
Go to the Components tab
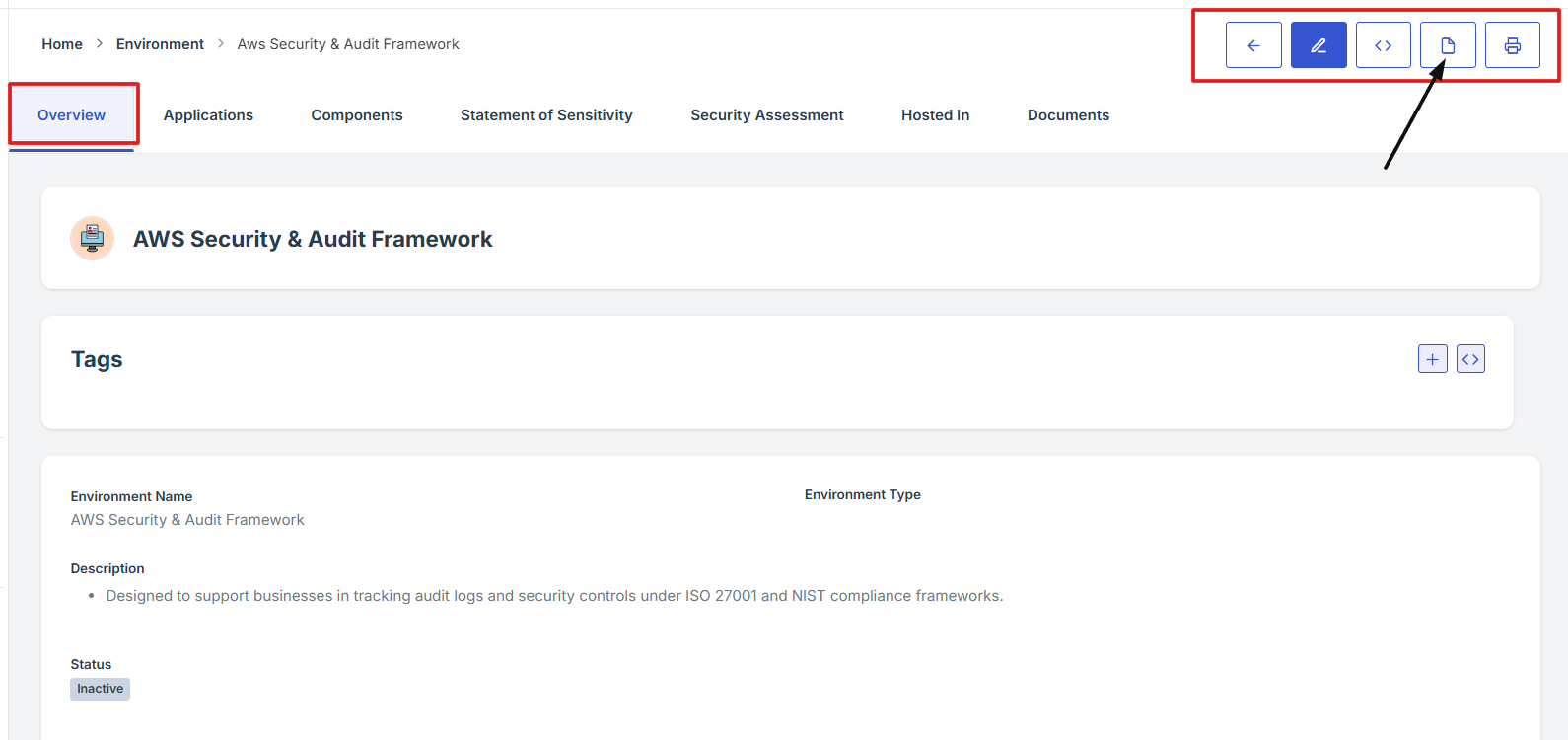[x=357, y=115]
